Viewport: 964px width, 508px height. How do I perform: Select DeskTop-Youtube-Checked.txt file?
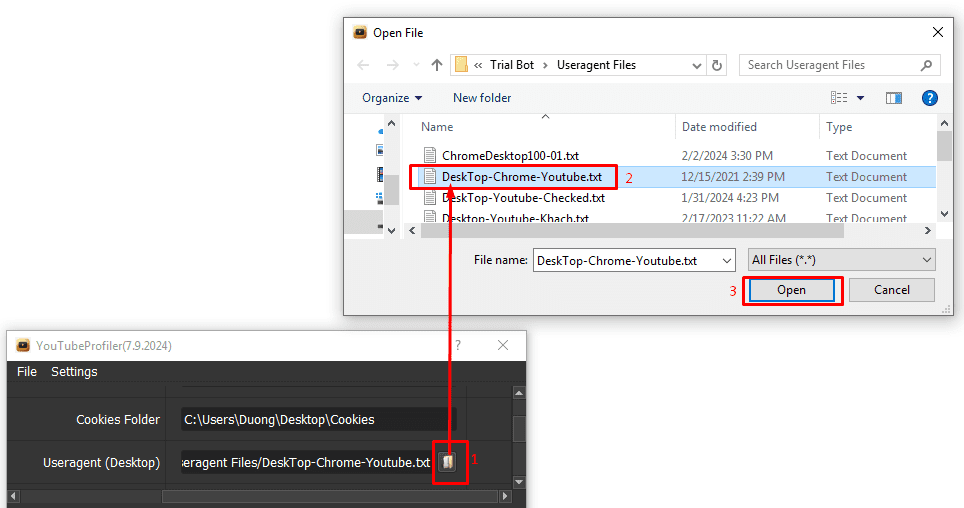(523, 198)
